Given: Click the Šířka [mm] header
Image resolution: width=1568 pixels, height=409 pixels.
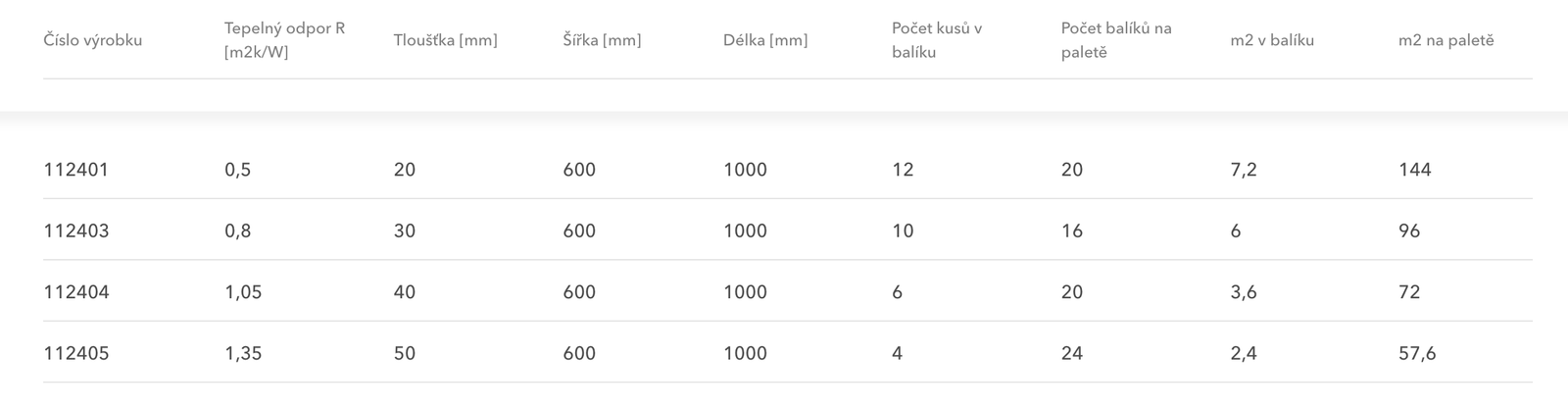Looking at the screenshot, I should [x=602, y=40].
